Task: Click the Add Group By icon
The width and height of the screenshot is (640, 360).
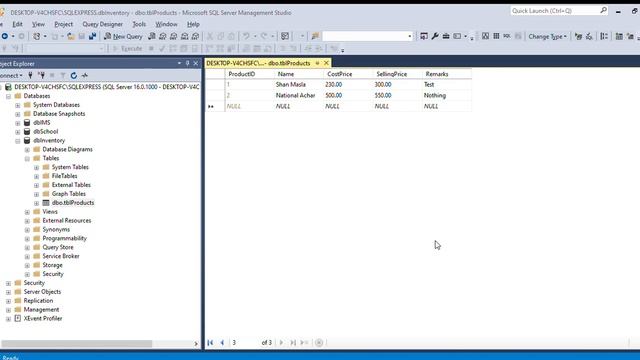Action: tap(604, 36)
